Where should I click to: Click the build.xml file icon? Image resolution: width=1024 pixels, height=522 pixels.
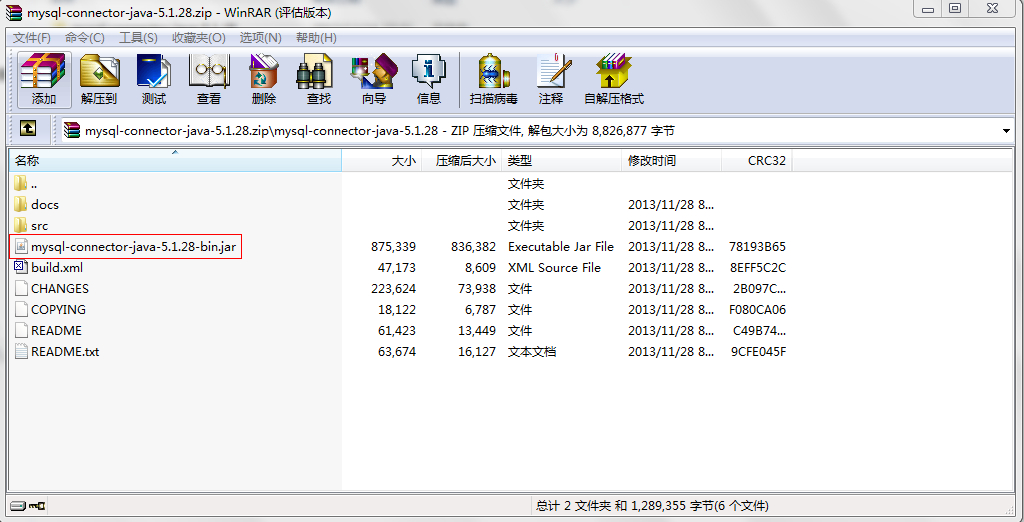(21, 267)
